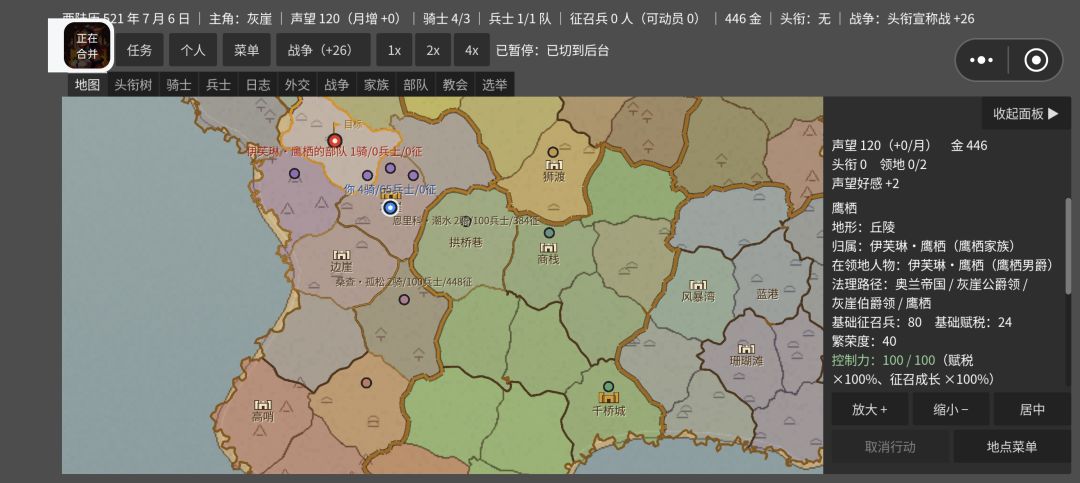This screenshot has height=483, width=1080.
Task: Click the 归属: 伊芙琳·鹰栖 line
Action: (x=923, y=246)
